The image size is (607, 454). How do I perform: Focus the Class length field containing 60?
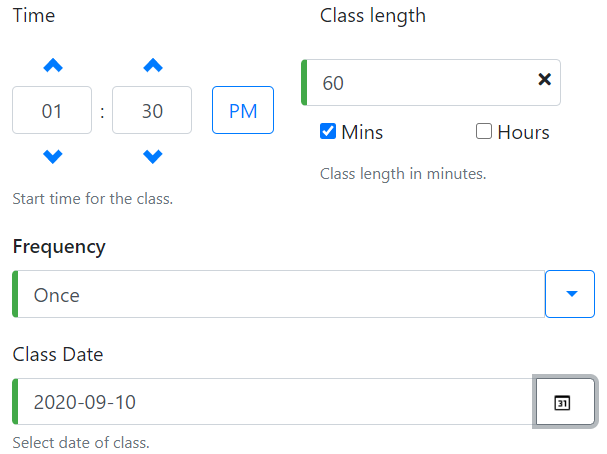(x=420, y=83)
